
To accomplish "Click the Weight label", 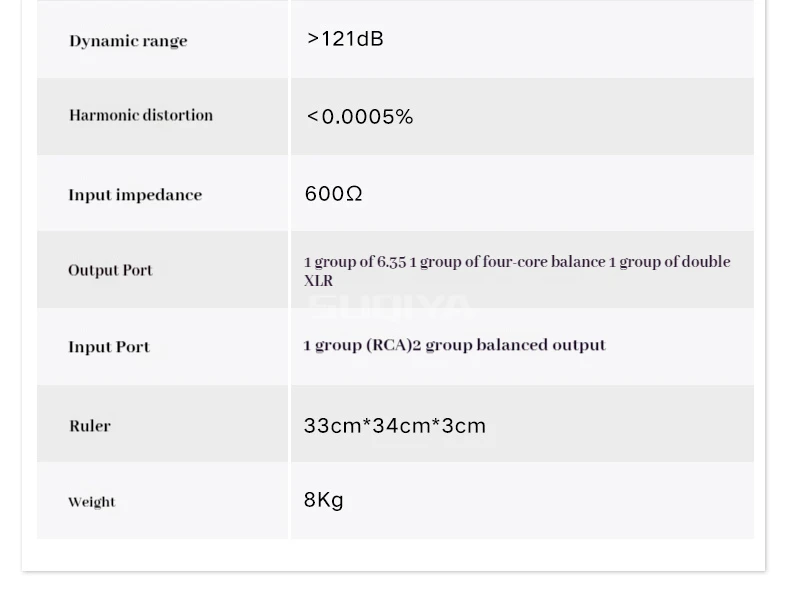I will click(x=92, y=502).
